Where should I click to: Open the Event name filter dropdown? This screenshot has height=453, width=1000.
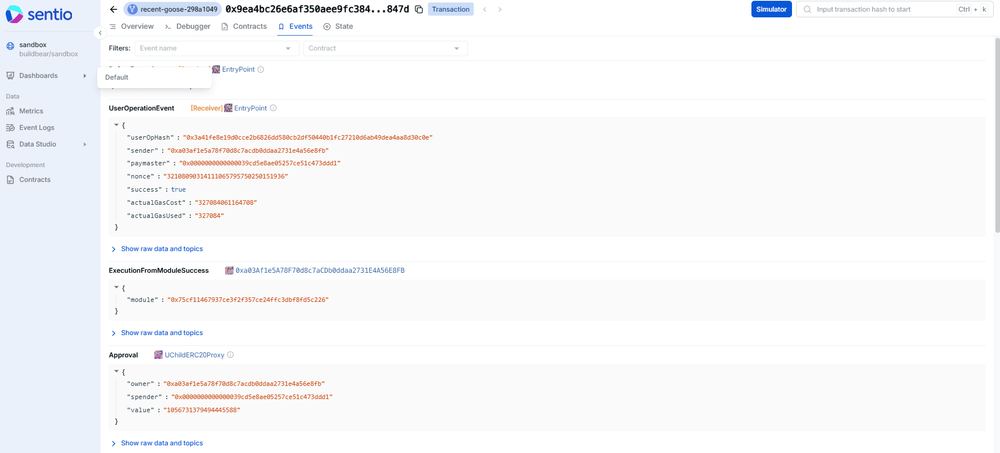pos(216,48)
